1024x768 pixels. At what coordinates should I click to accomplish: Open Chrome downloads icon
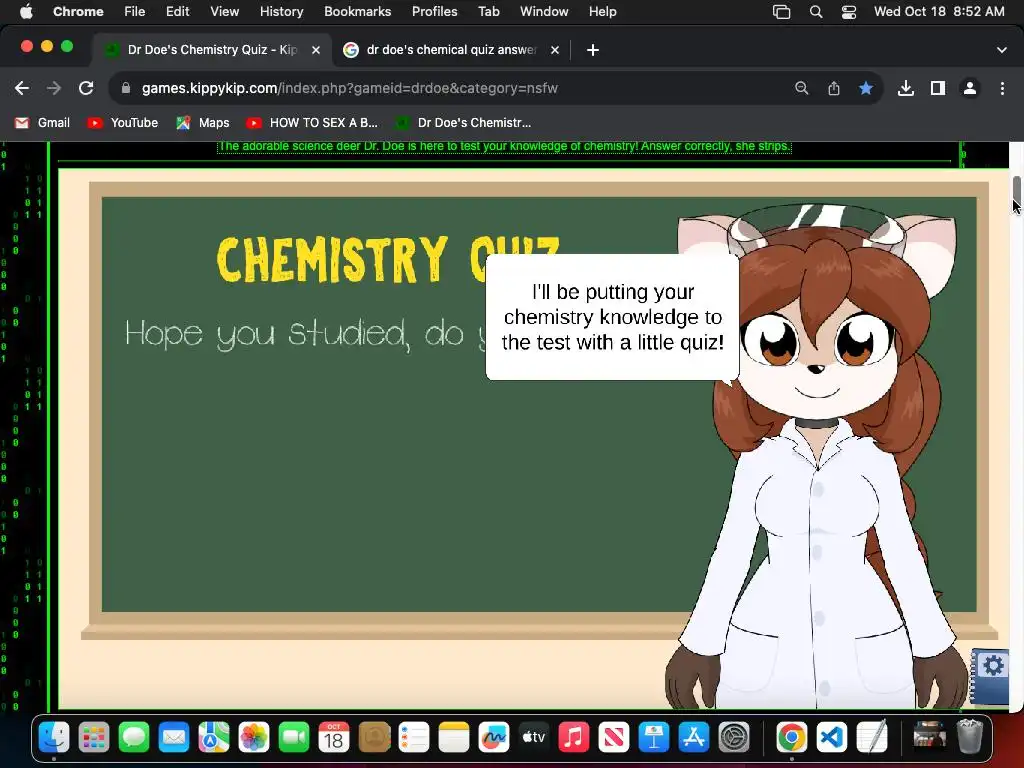click(x=905, y=88)
